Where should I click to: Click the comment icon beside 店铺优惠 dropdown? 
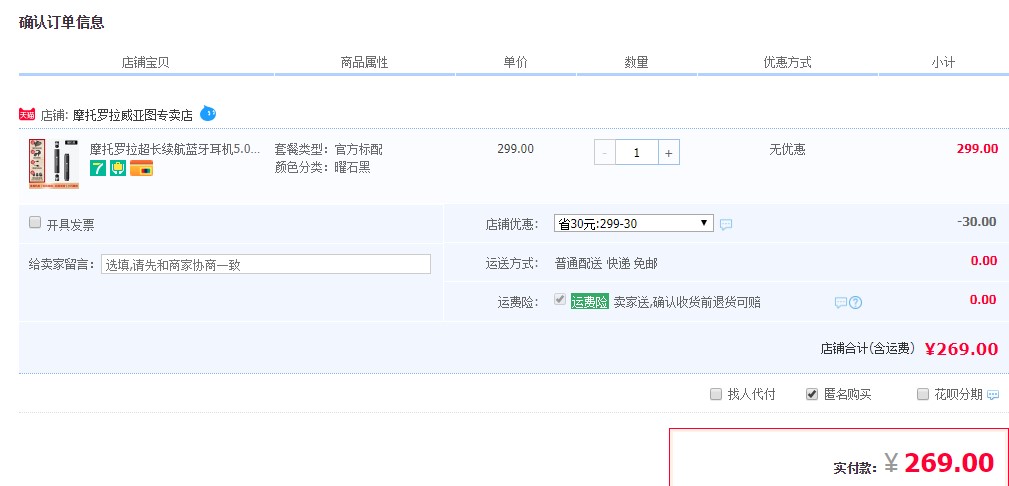726,225
